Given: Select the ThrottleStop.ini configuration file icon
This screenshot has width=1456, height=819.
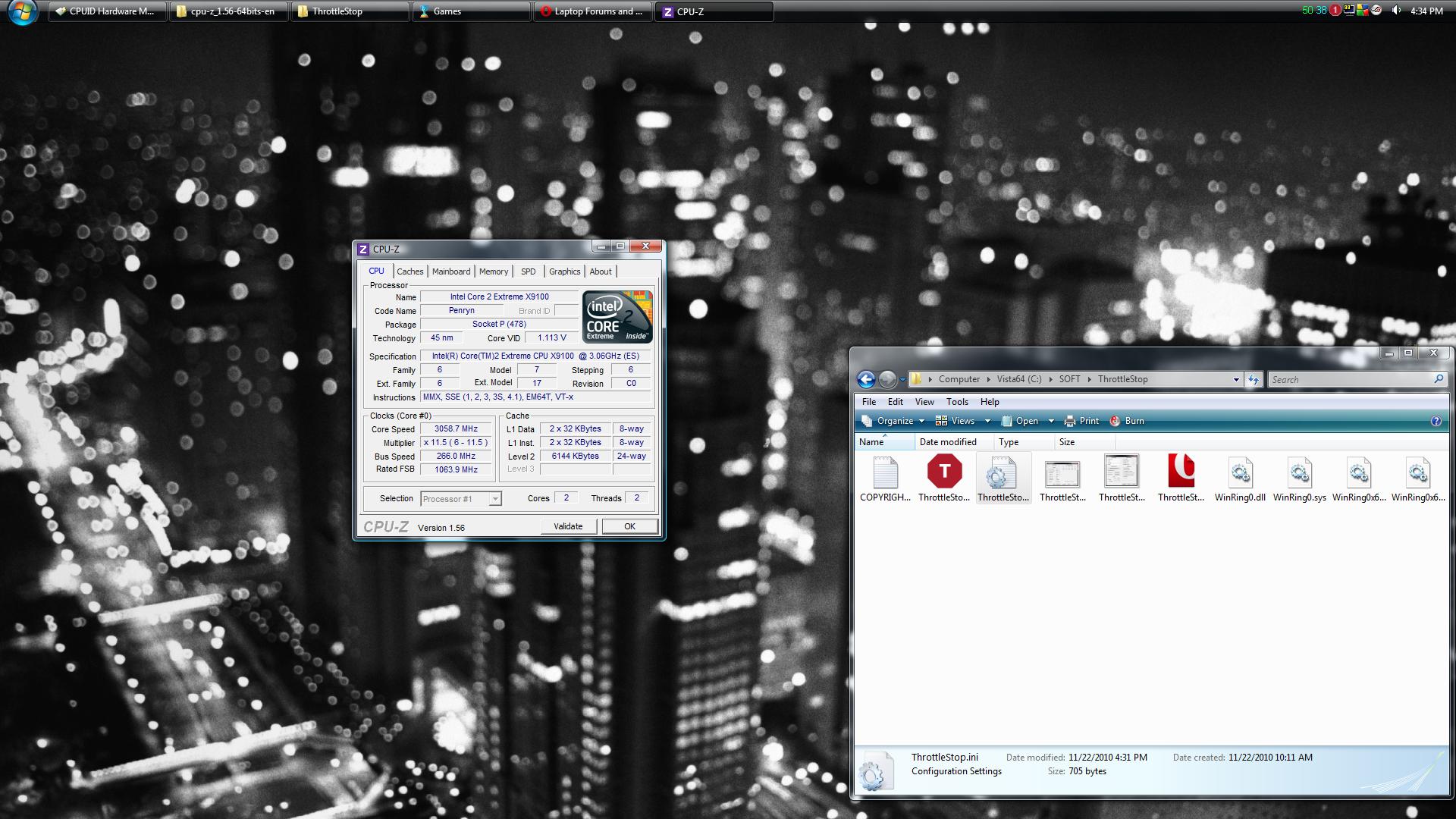Looking at the screenshot, I should coord(1003,479).
